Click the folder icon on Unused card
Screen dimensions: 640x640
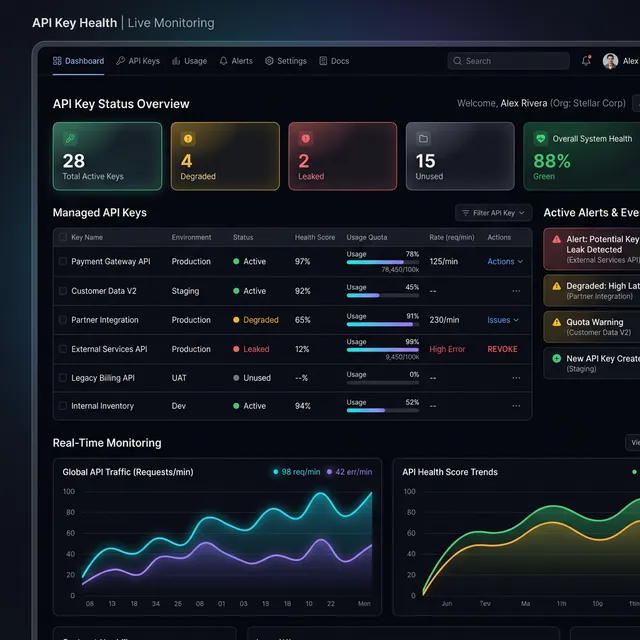pyautogui.click(x=423, y=138)
